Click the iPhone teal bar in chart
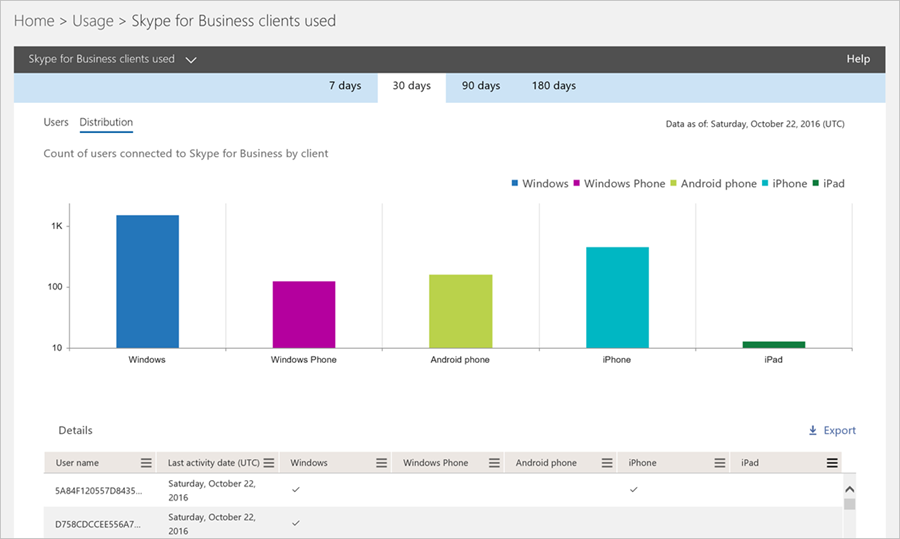The height and width of the screenshot is (539, 900). coord(618,297)
